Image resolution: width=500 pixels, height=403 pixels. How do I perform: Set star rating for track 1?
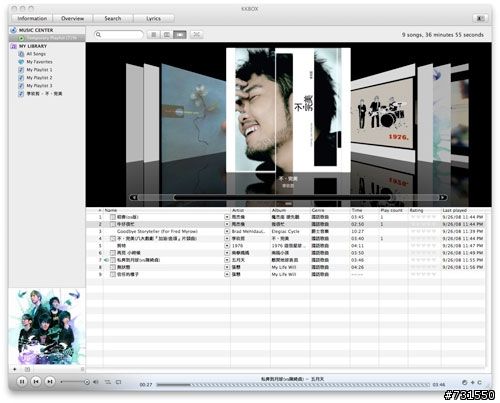click(424, 217)
